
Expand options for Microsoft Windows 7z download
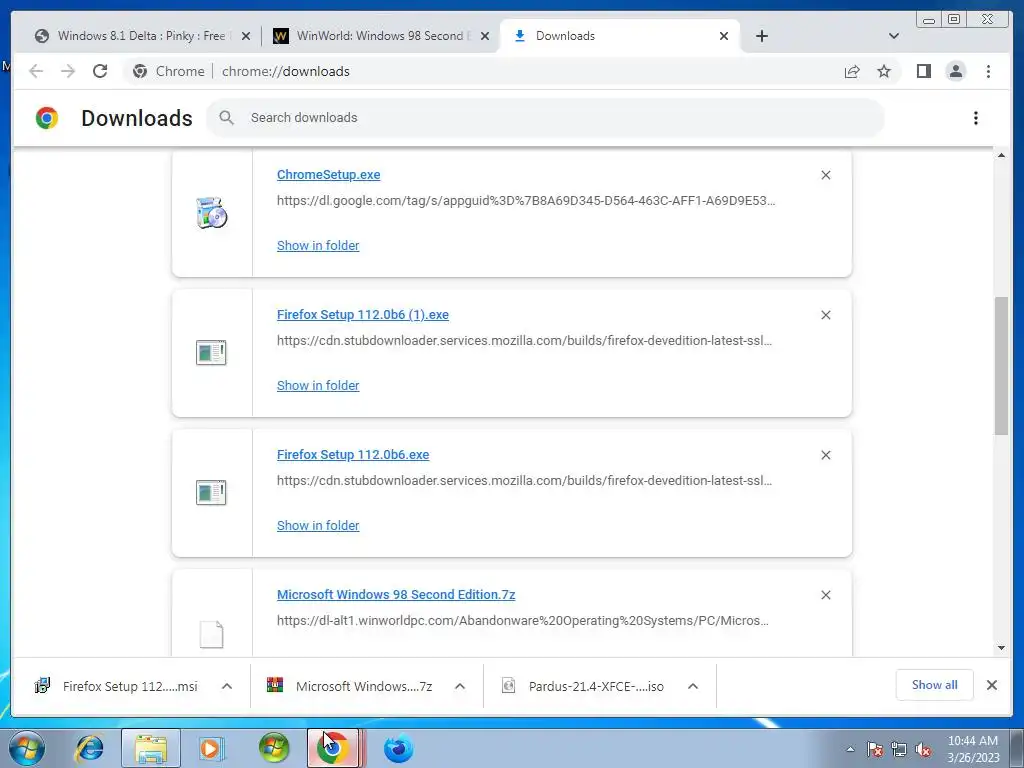460,686
